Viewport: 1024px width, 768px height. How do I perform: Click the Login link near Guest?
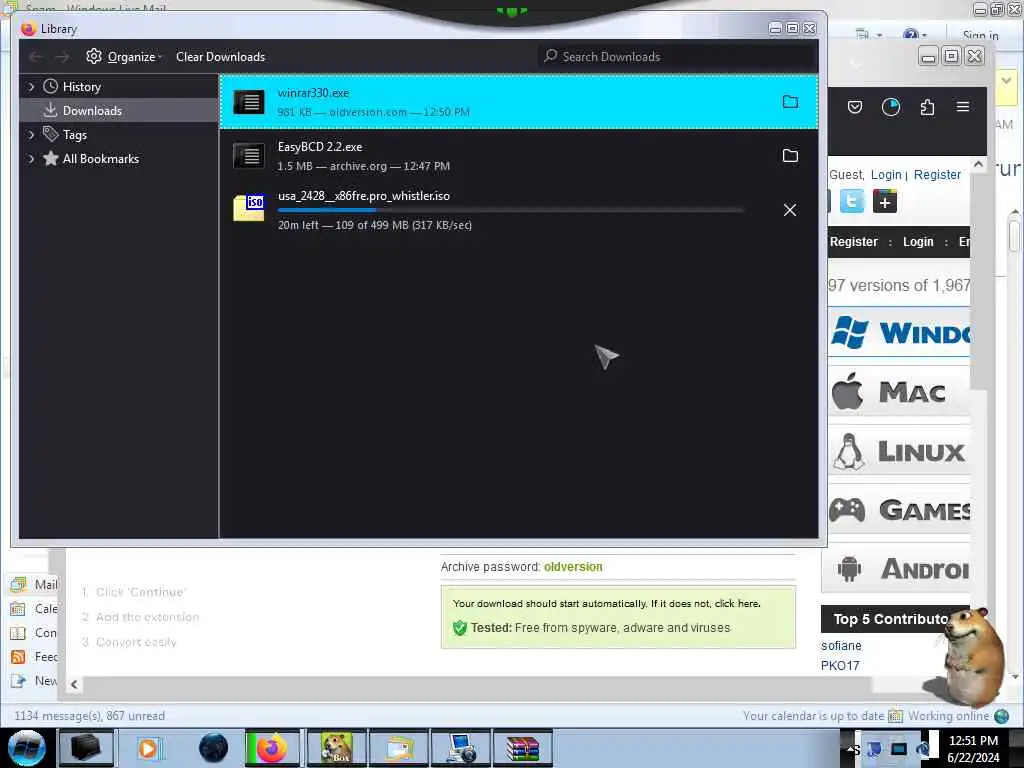[x=886, y=174]
